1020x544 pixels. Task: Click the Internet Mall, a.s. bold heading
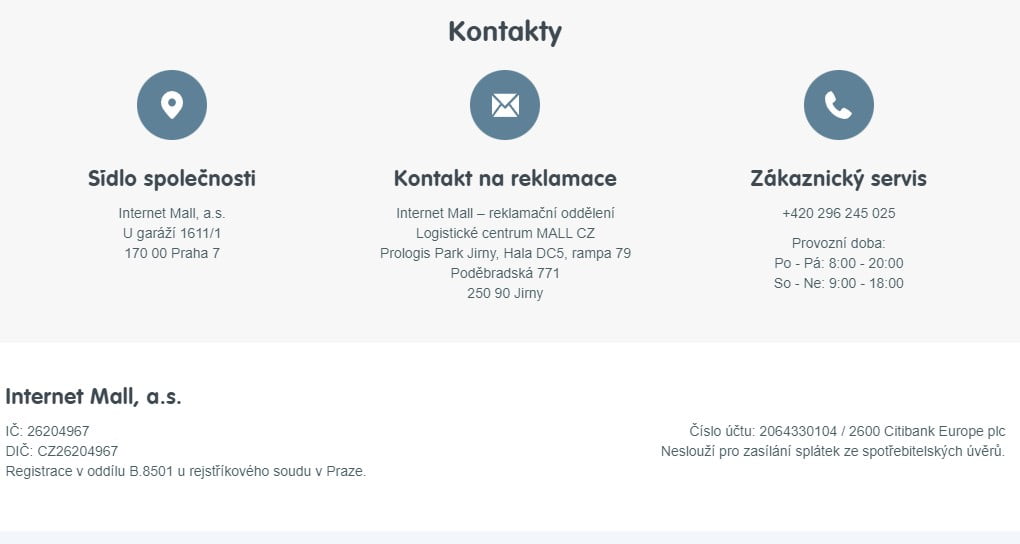pyautogui.click(x=94, y=396)
